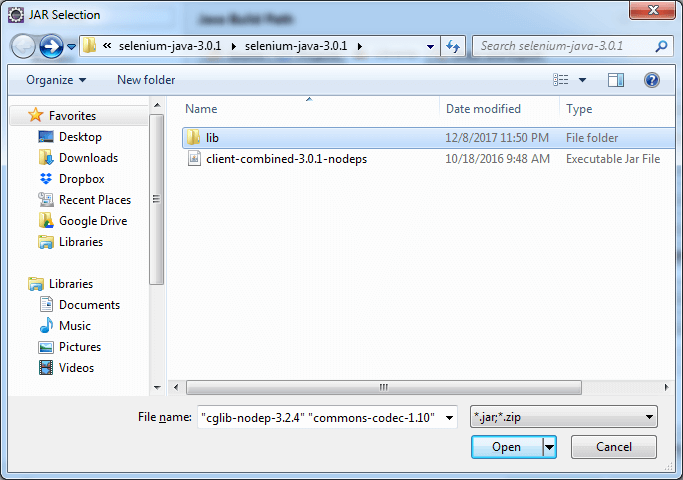Click the jar file icon for client-combined

coord(194,159)
